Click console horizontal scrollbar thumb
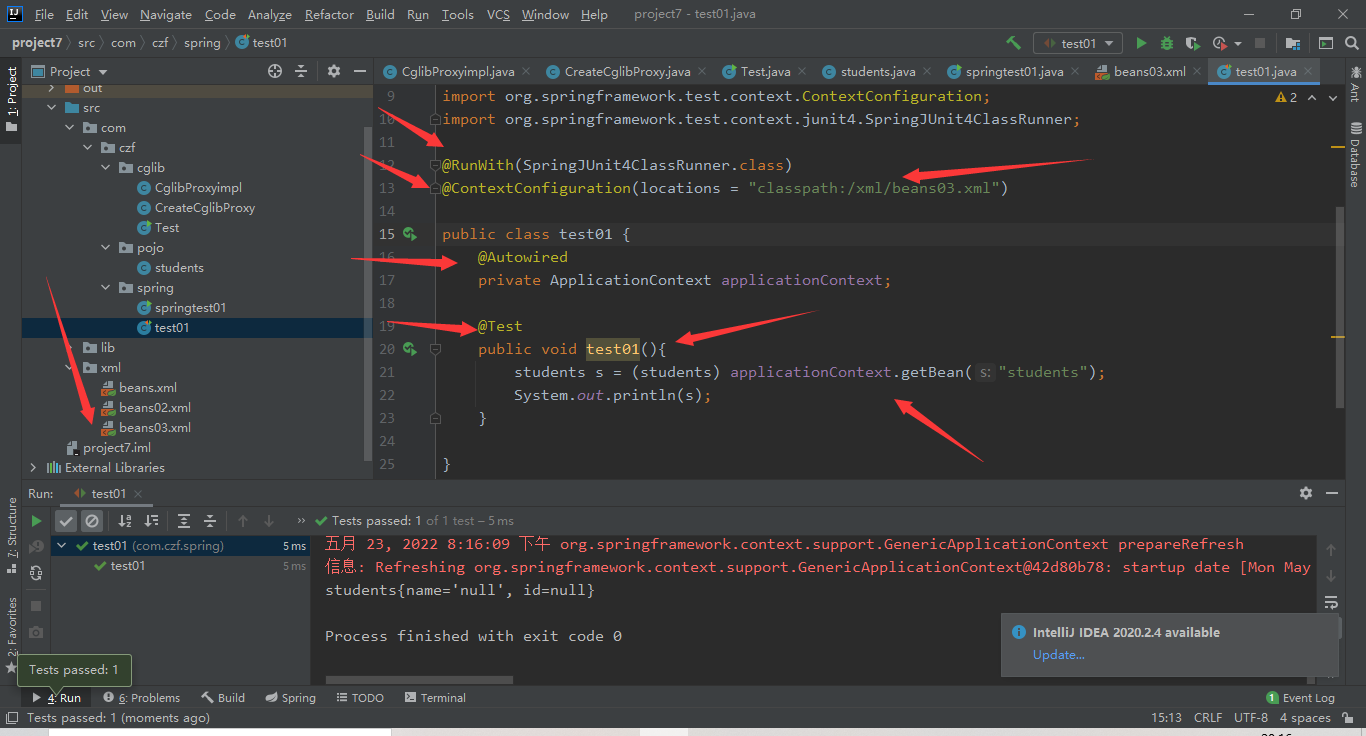Screen dimensions: 1366x736 (x=419, y=680)
